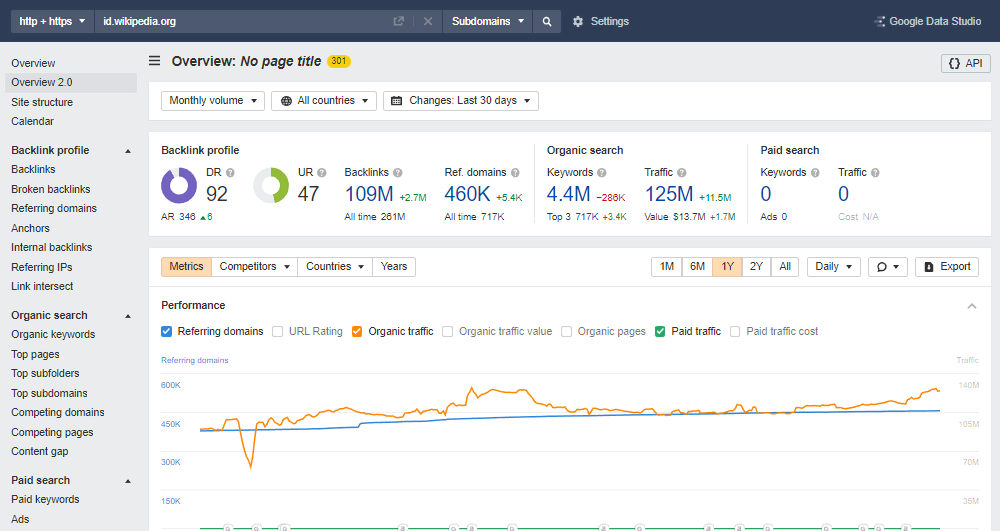This screenshot has width=1000, height=531.
Task: Open Broken backlinks in the sidebar
Action: [51, 189]
